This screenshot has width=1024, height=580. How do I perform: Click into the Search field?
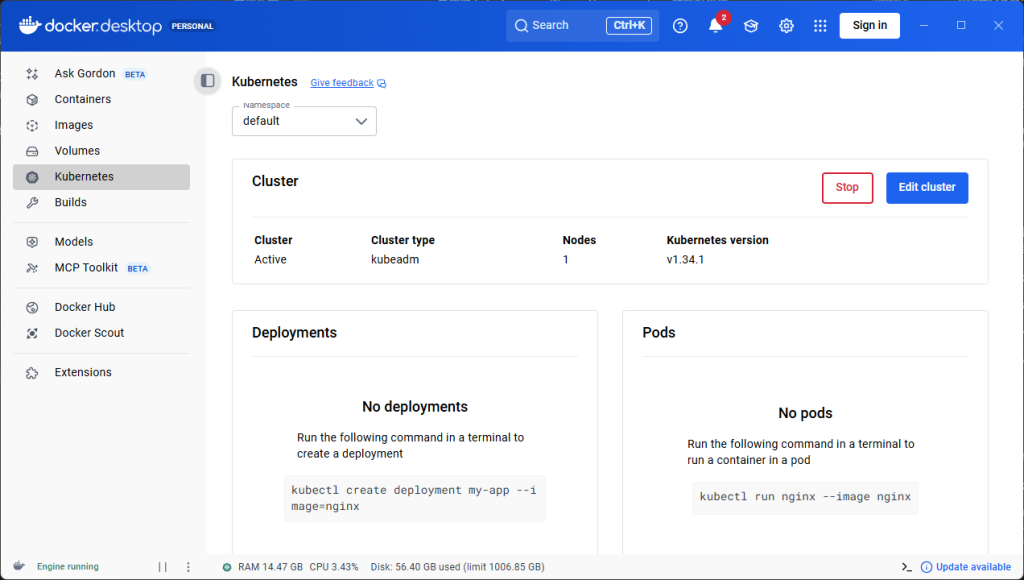[583, 25]
